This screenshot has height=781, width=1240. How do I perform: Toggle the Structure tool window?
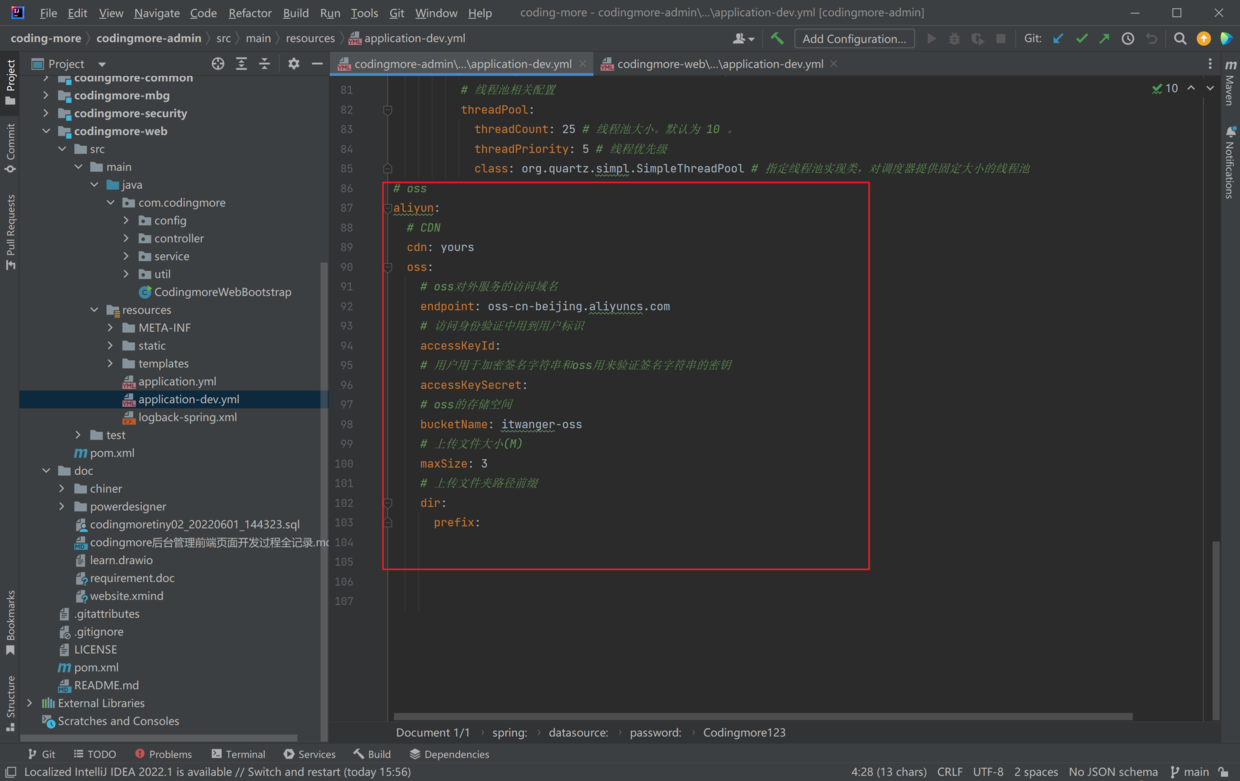[x=11, y=703]
